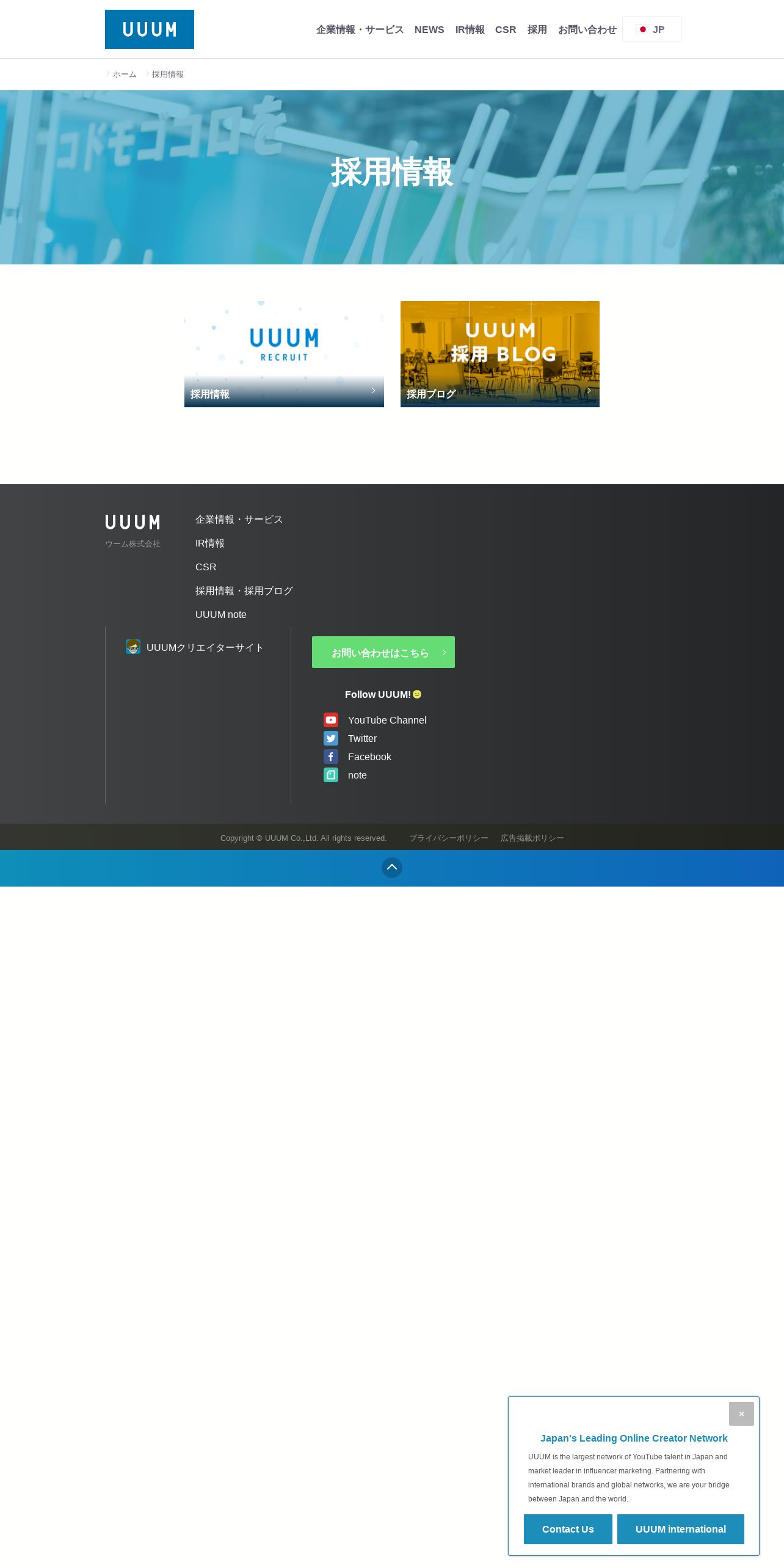This screenshot has width=784, height=1568.
Task: Open footer link IR情報
Action: (x=210, y=543)
